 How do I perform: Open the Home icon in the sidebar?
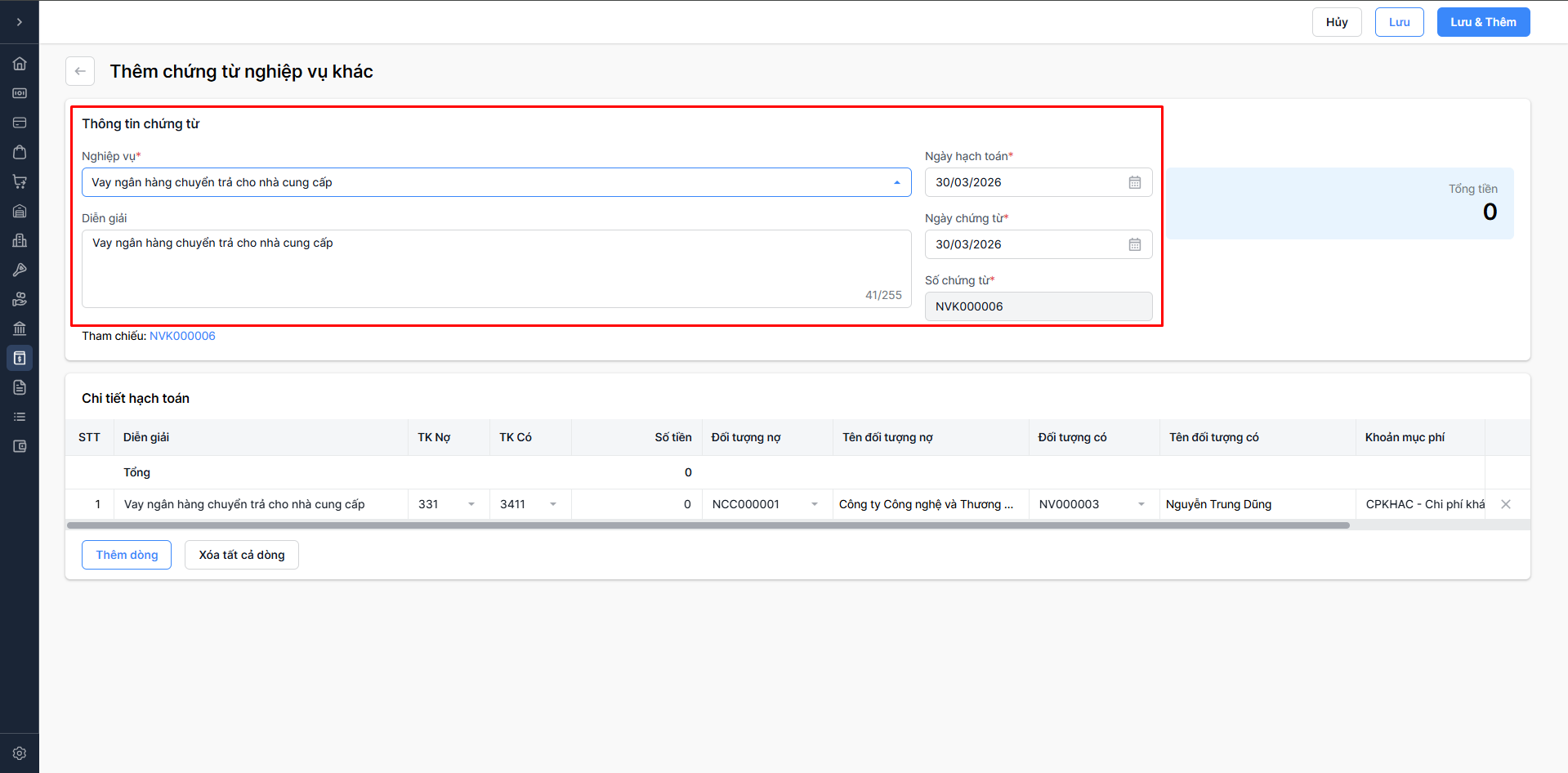[x=20, y=64]
